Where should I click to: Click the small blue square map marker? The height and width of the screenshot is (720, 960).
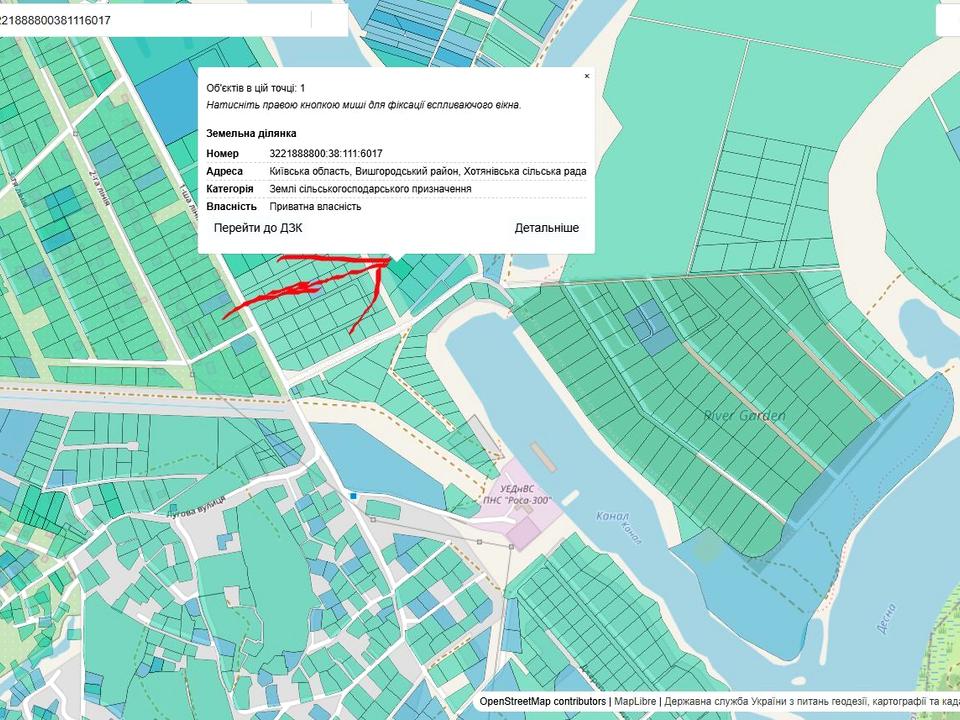coord(353,495)
